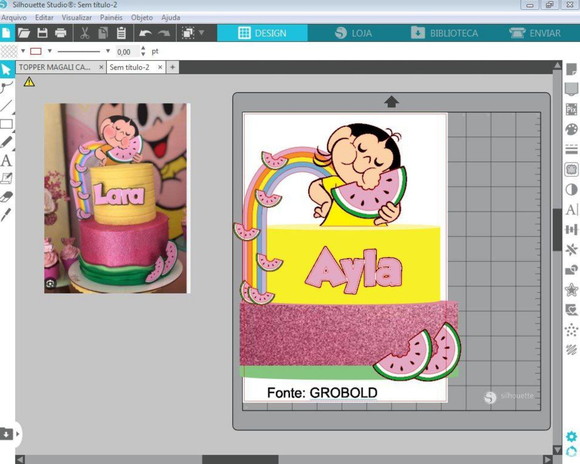This screenshot has width=580, height=464.
Task: Open the Fill color palette panel
Action: [x=571, y=130]
